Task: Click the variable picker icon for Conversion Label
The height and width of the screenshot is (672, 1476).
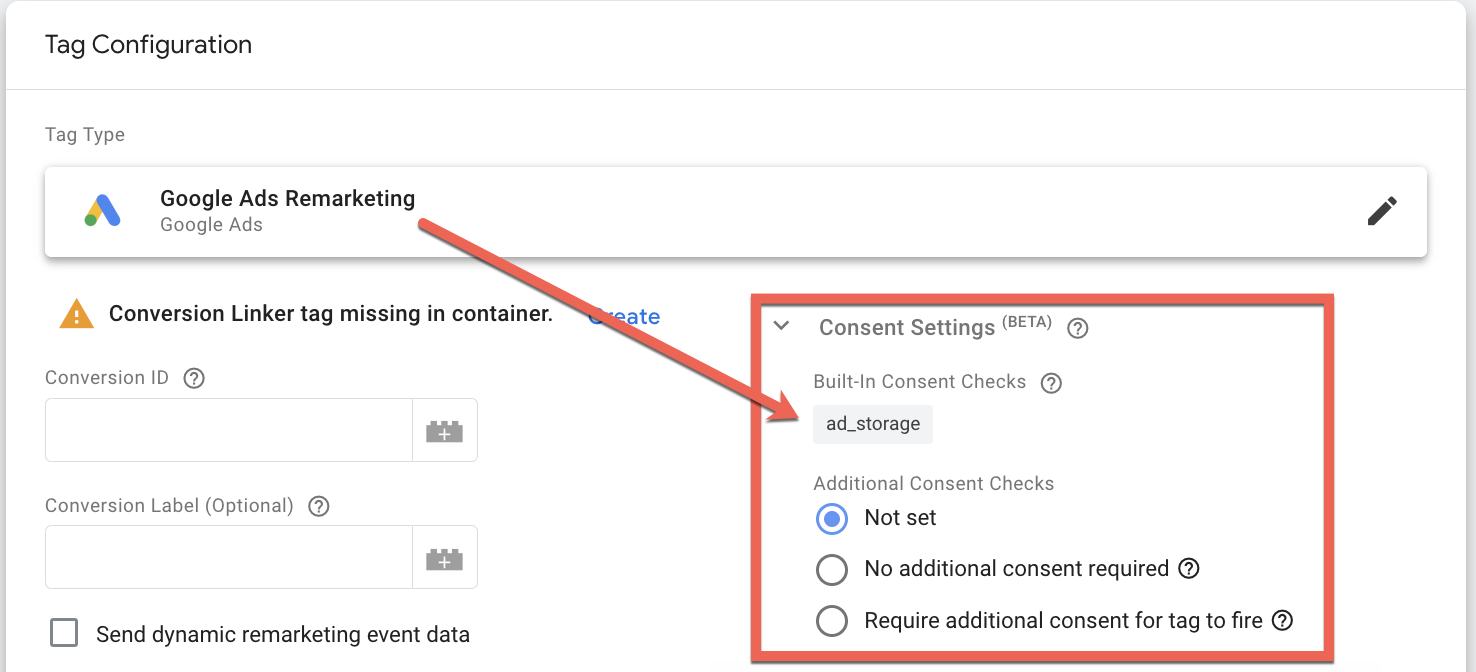Action: point(445,557)
